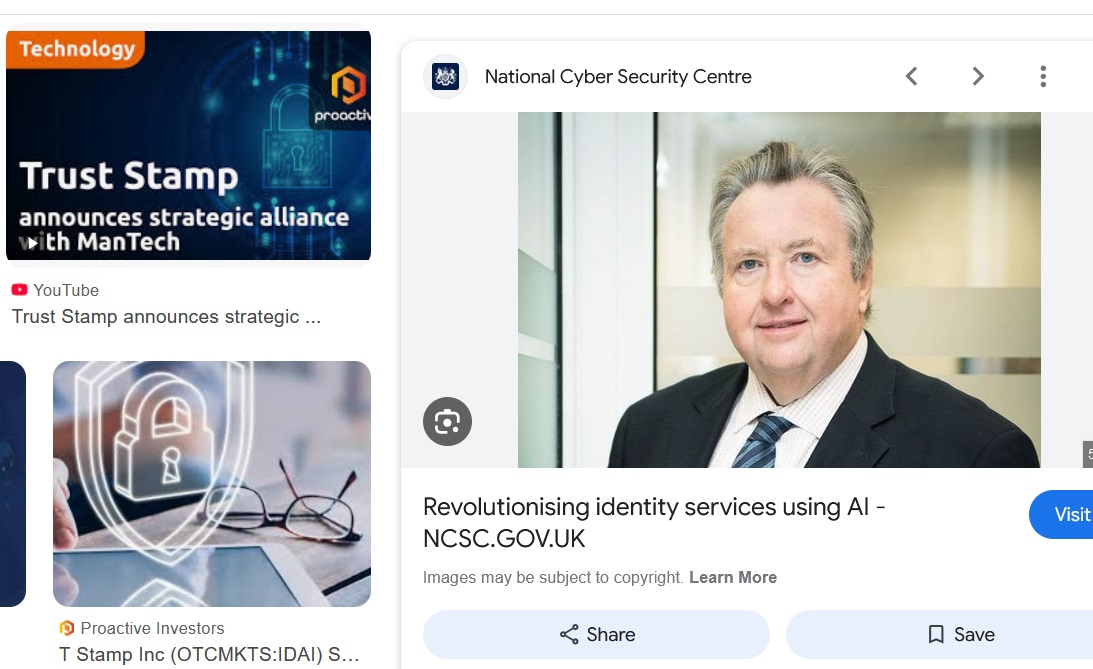Click the large portrait preview image
The height and width of the screenshot is (669, 1093).
point(779,290)
